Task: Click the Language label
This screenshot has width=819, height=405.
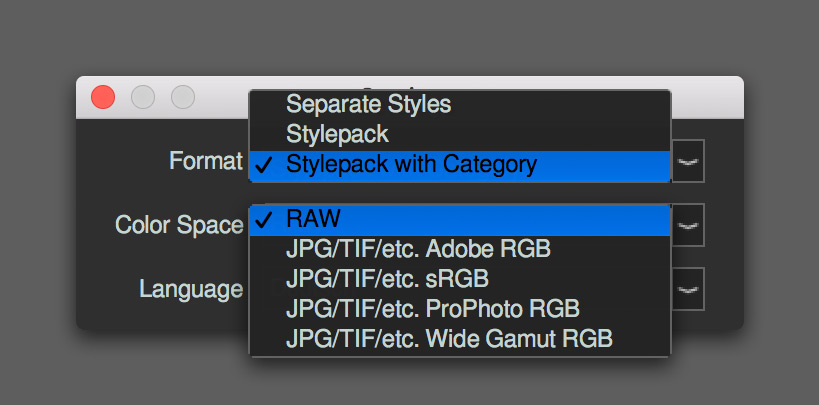Action: pyautogui.click(x=191, y=290)
